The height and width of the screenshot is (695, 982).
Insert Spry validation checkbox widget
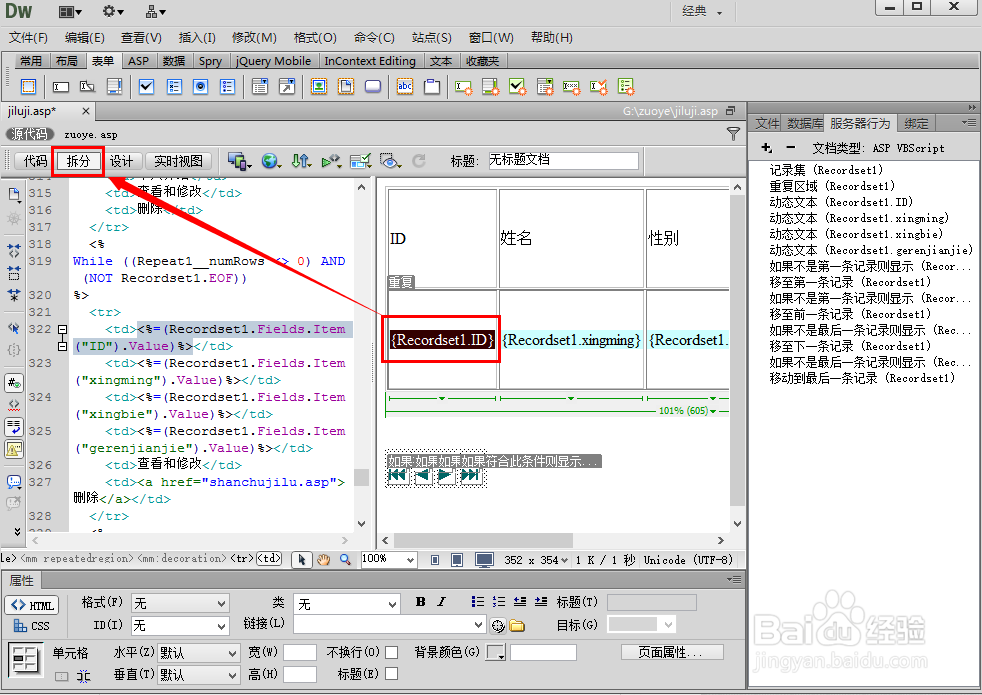[518, 86]
